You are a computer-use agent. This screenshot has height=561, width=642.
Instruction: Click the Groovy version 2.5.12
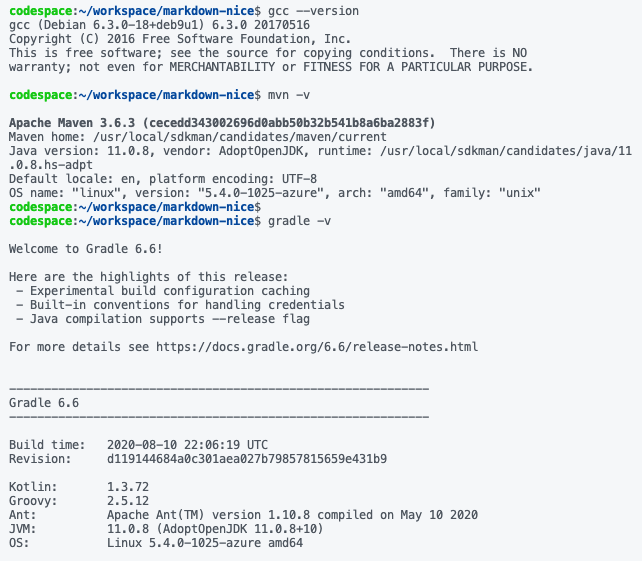128,501
